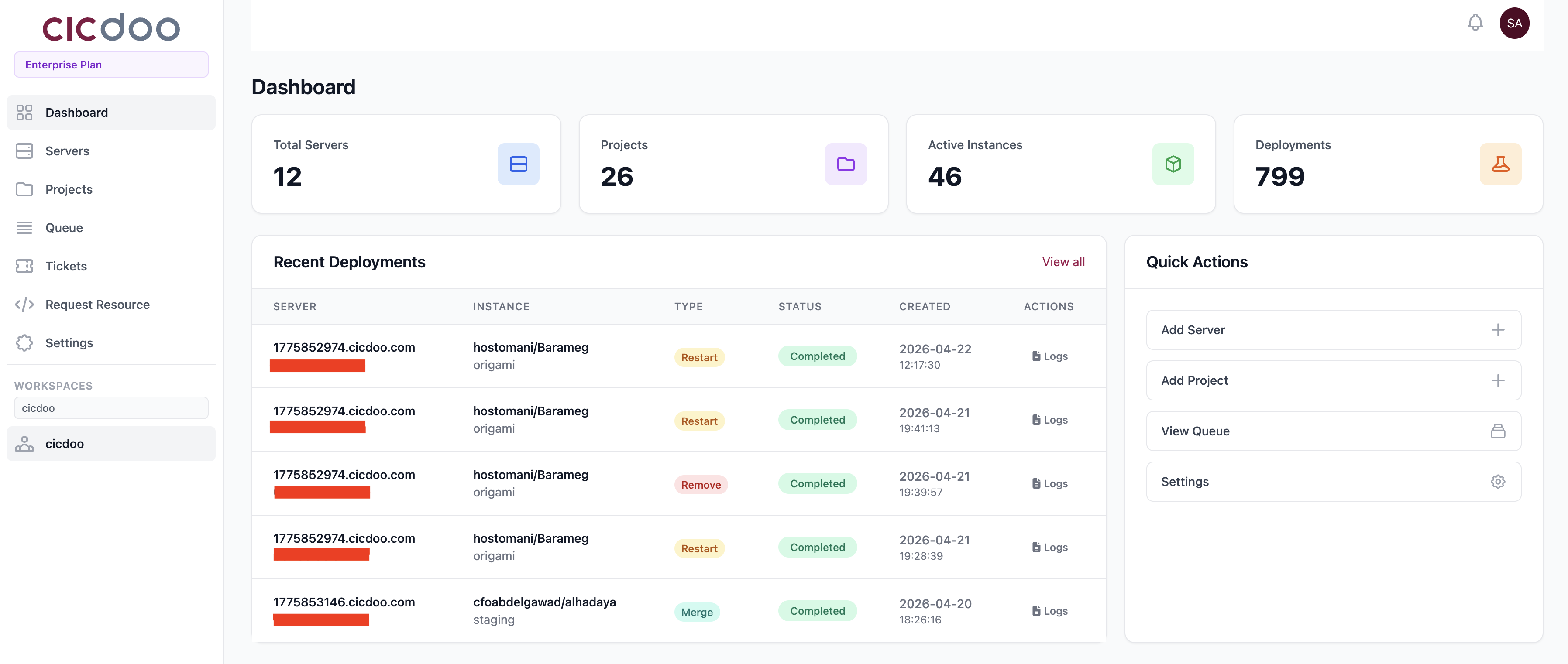The height and width of the screenshot is (664, 1568).
Task: Click the notification bell icon
Action: (1475, 23)
